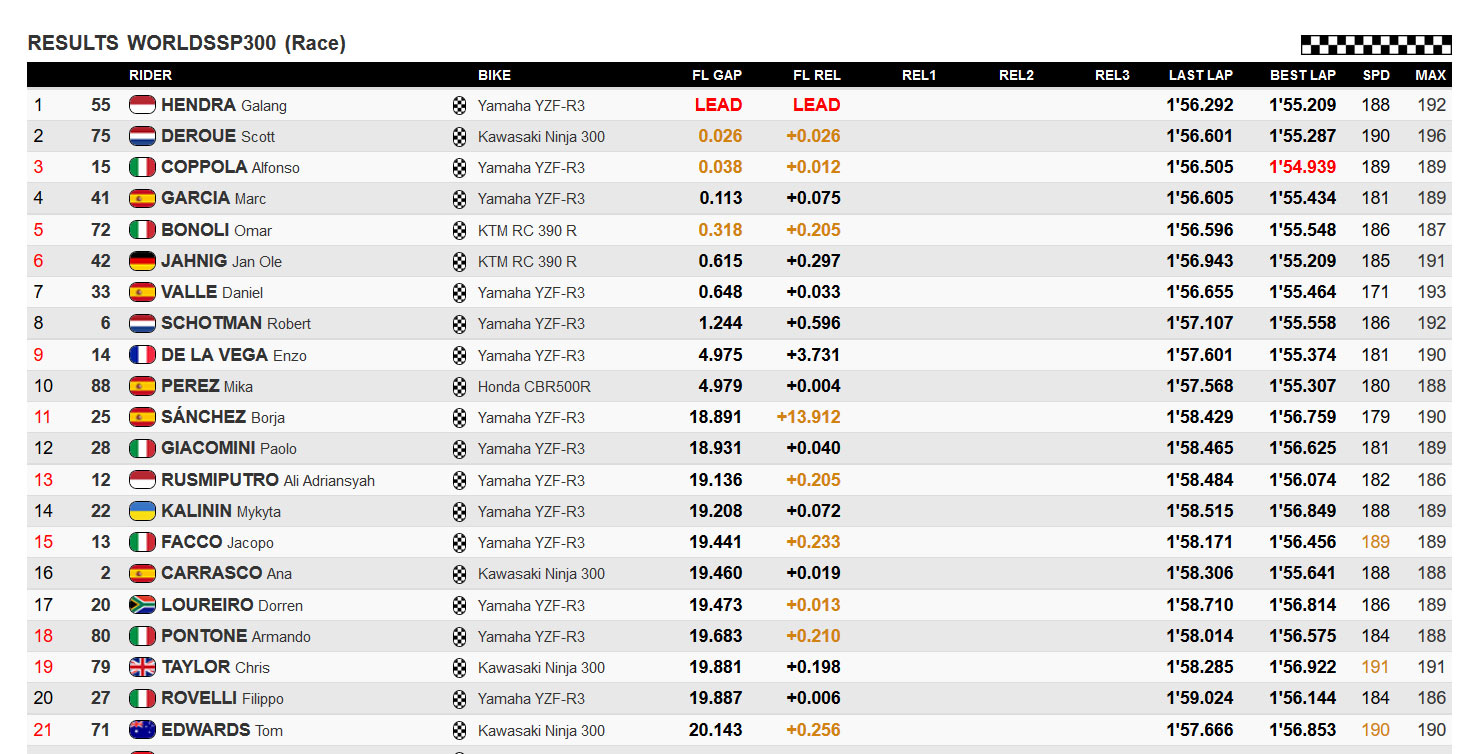Click the +3.731 FL REL value
Image resolution: width=1466 pixels, height=754 pixels.
[813, 355]
